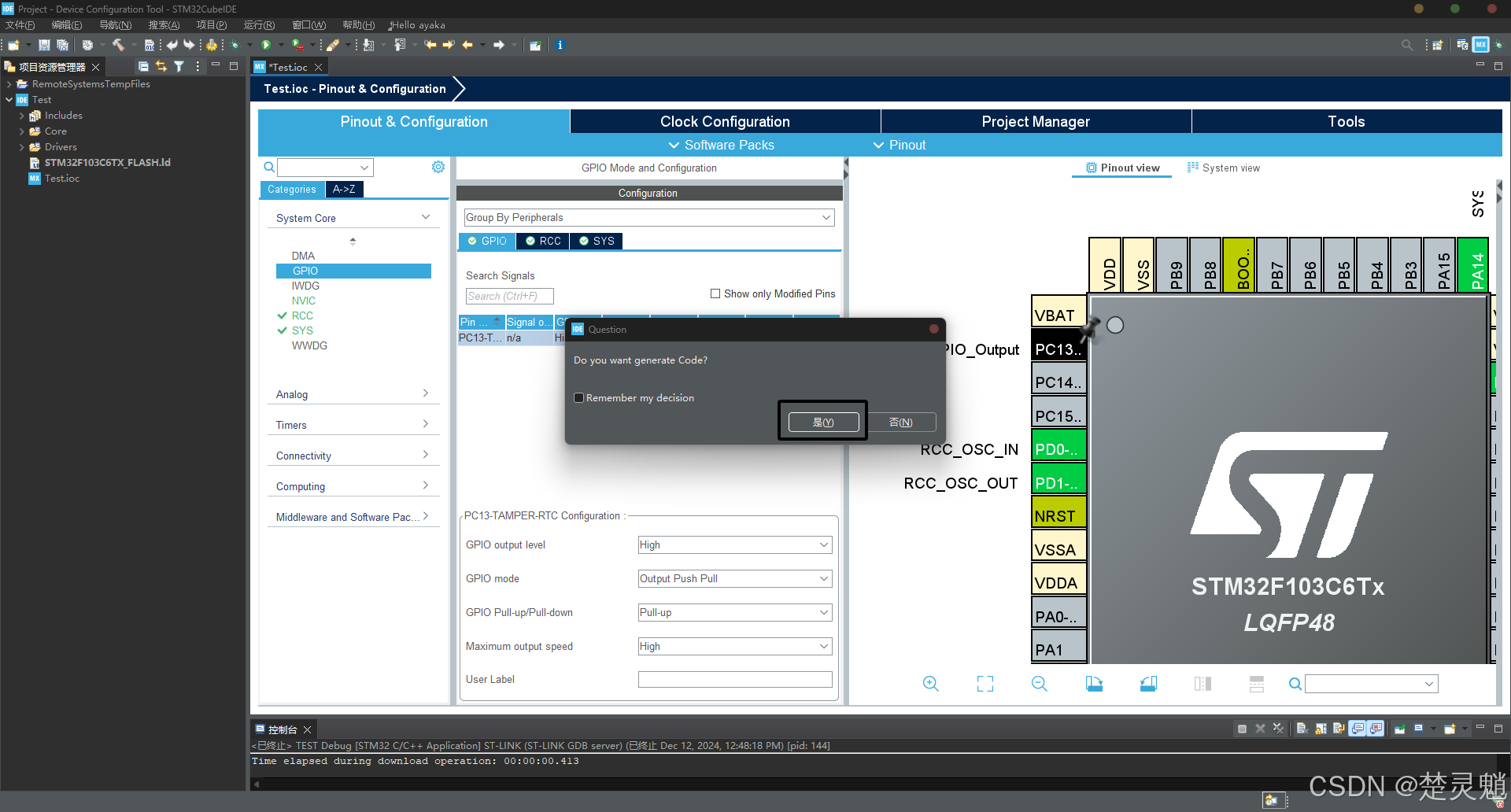This screenshot has width=1511, height=812.
Task: Open the Software Packs dropdown menu
Action: point(721,145)
